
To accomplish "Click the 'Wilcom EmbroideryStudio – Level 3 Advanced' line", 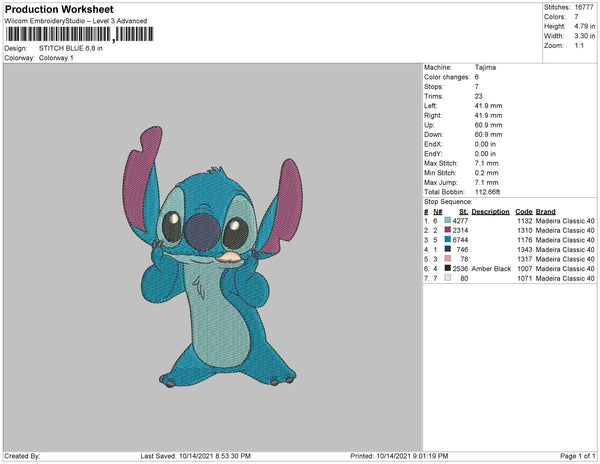I will [x=76, y=21].
